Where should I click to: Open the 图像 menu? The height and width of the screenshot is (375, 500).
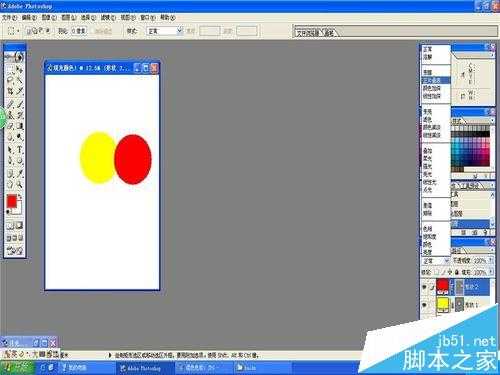click(x=49, y=17)
